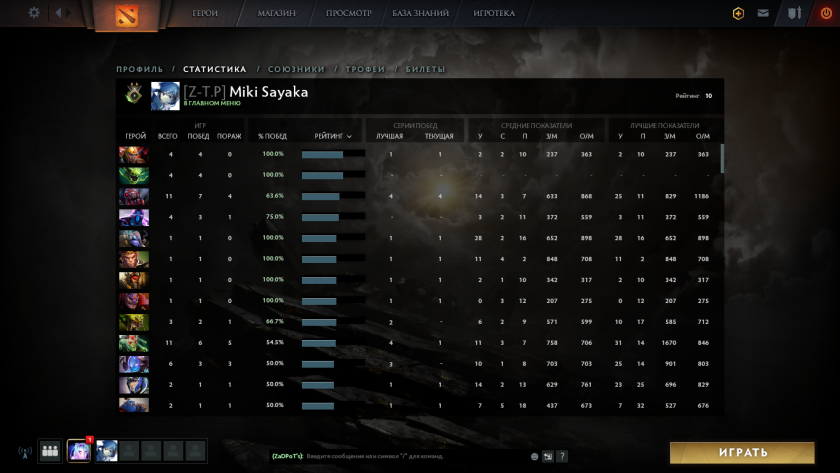
Task: Select hero portrait in 66.7% win row
Action: (x=134, y=321)
